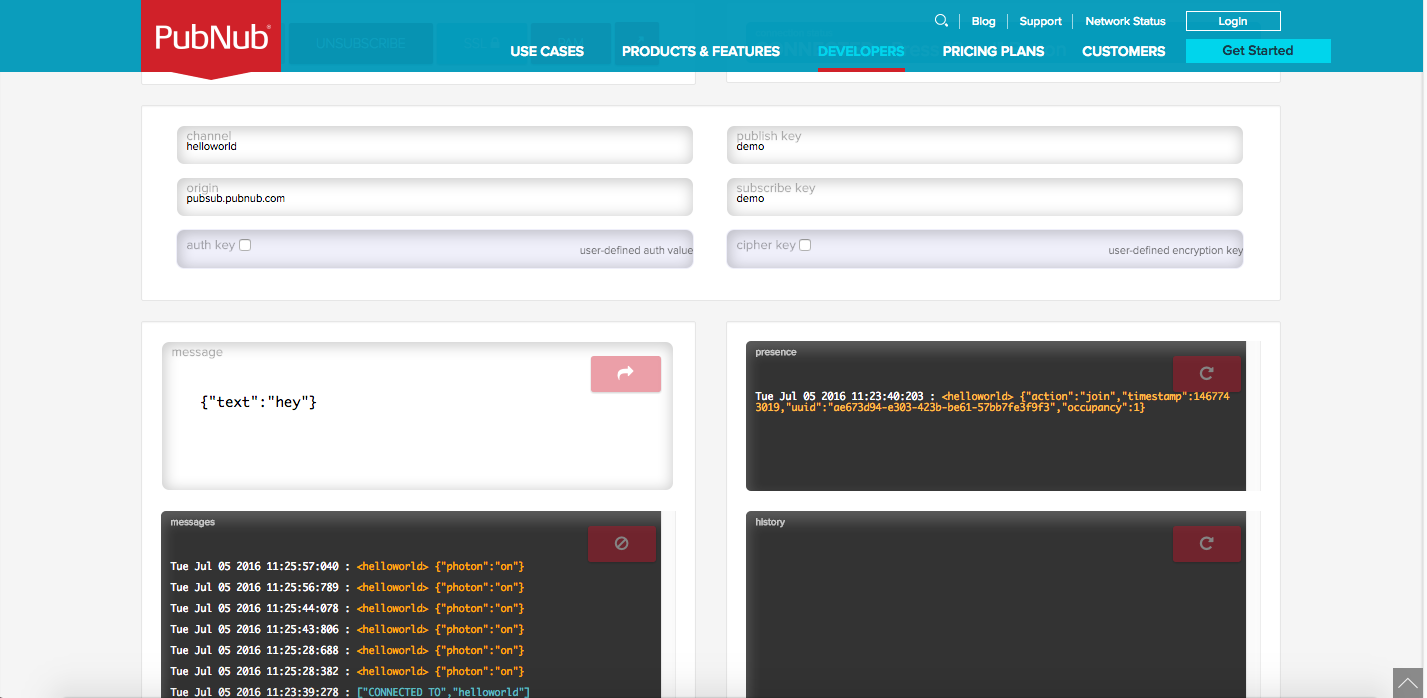Enable the cipher key checkbox
1427x698 pixels.
[x=805, y=245]
